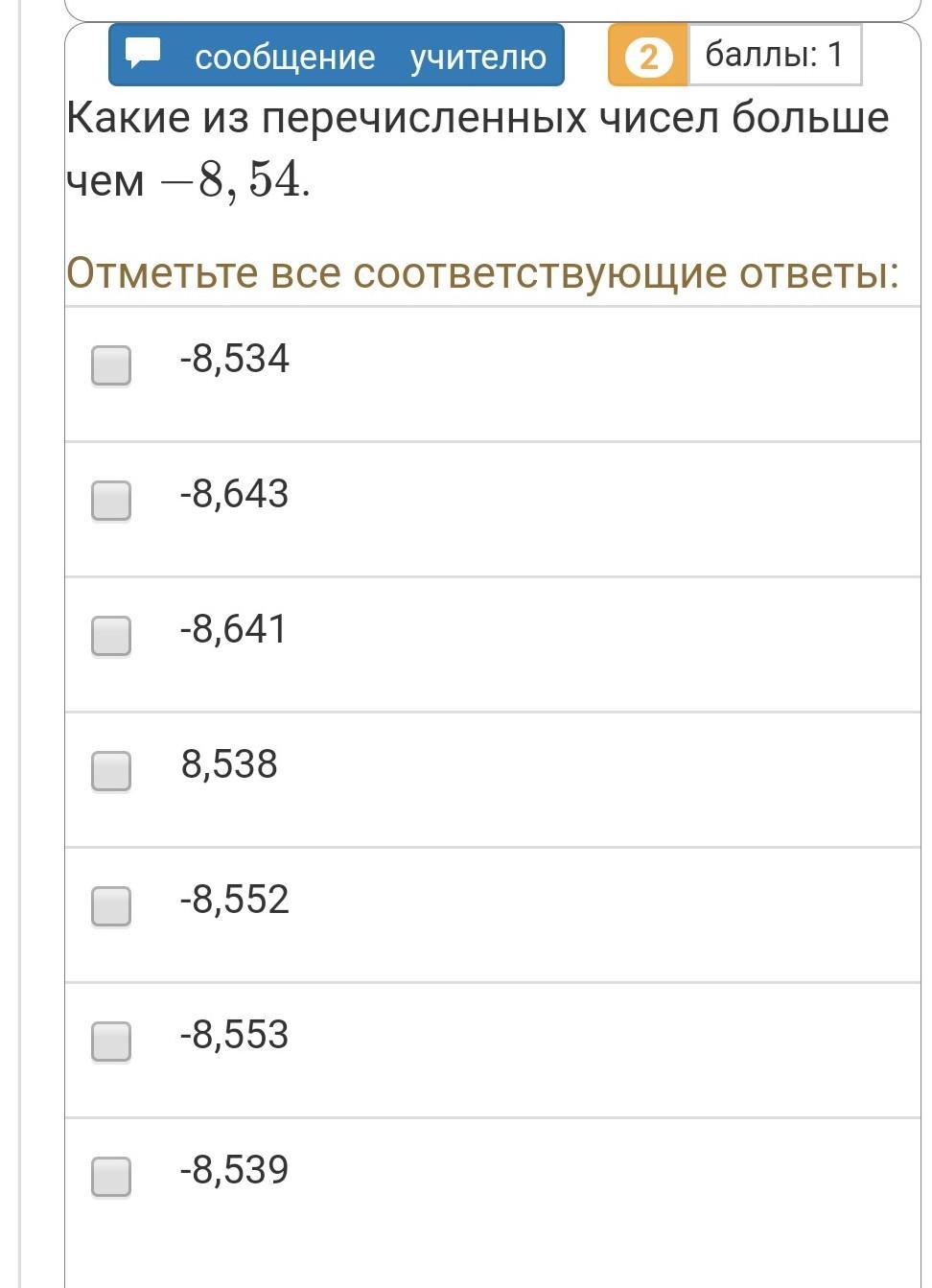Click the speech bubble icon

click(144, 52)
